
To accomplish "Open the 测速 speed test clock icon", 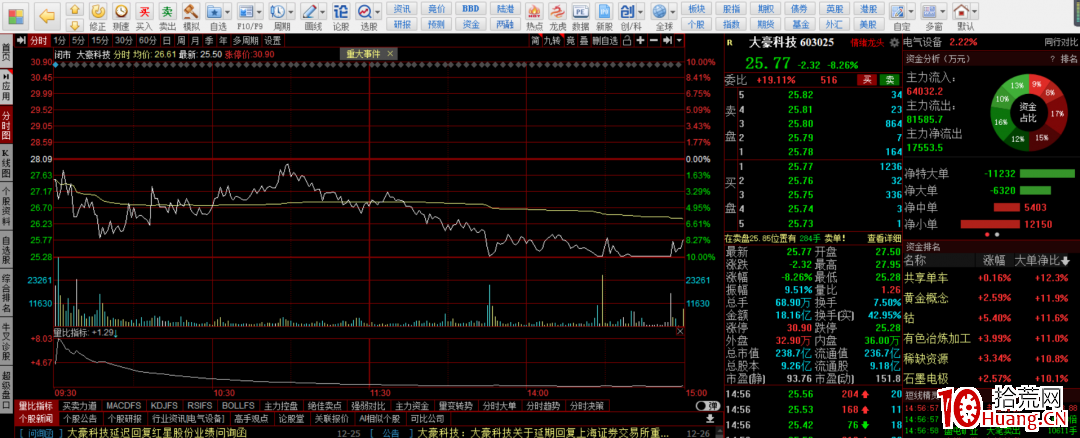I will (x=121, y=11).
